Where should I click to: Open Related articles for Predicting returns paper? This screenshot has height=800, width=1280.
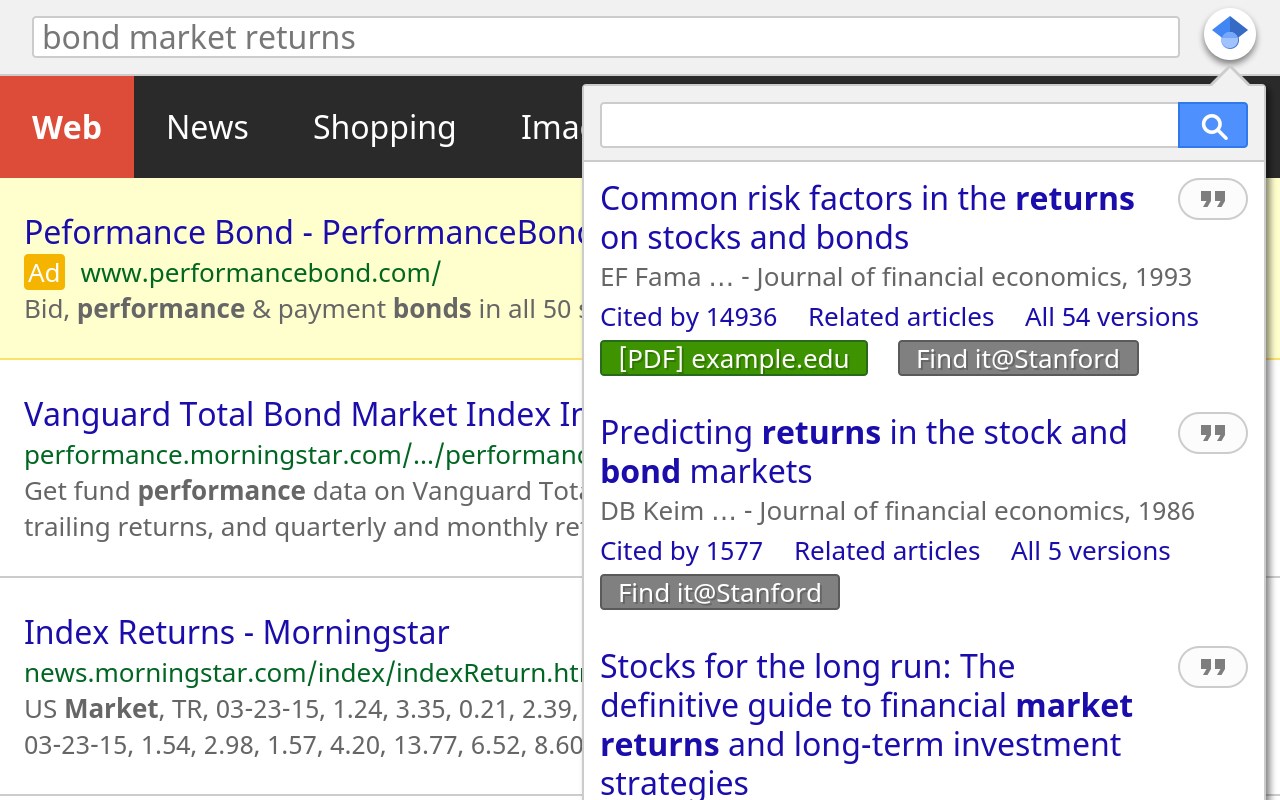tap(887, 551)
